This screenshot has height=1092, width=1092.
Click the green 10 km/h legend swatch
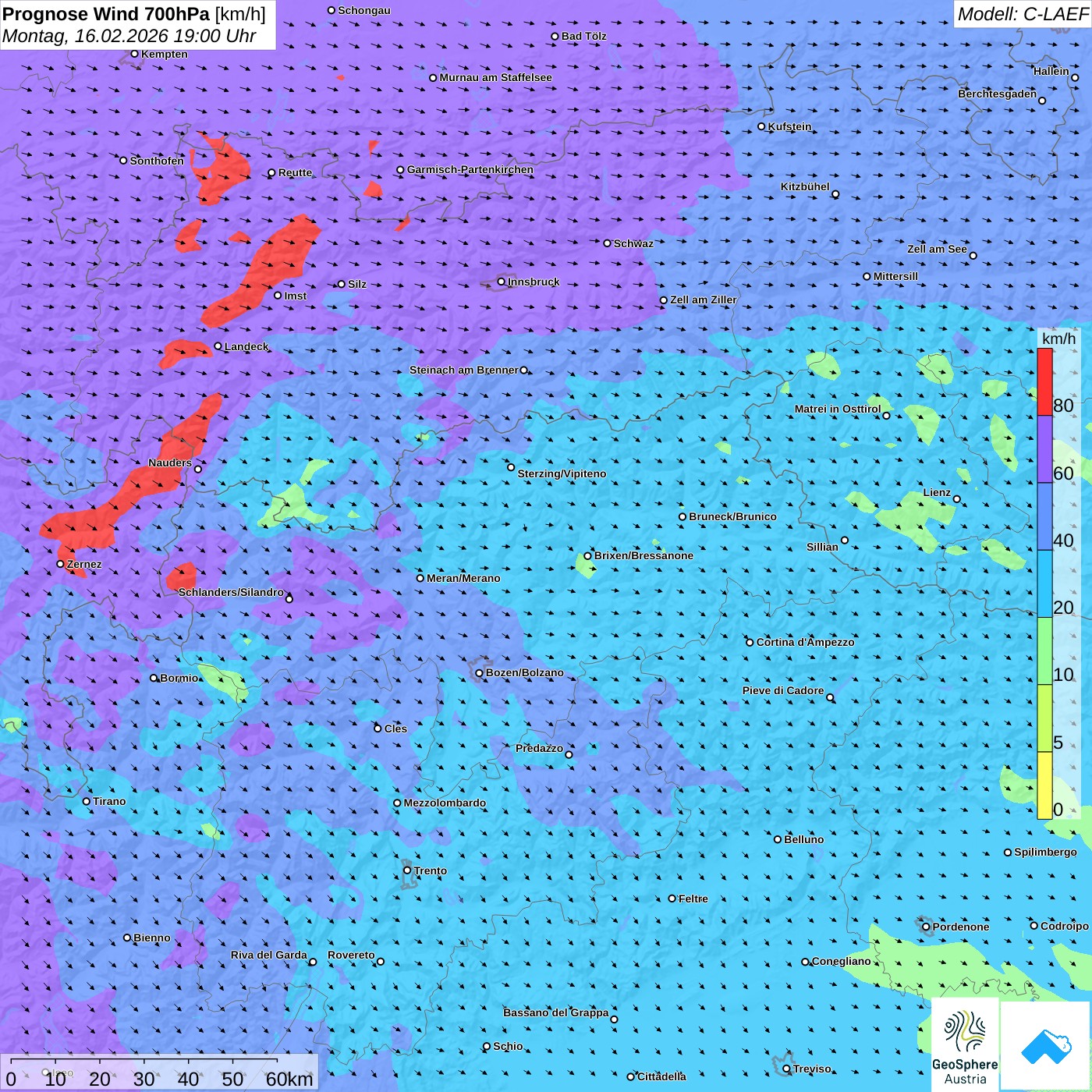1044,651
